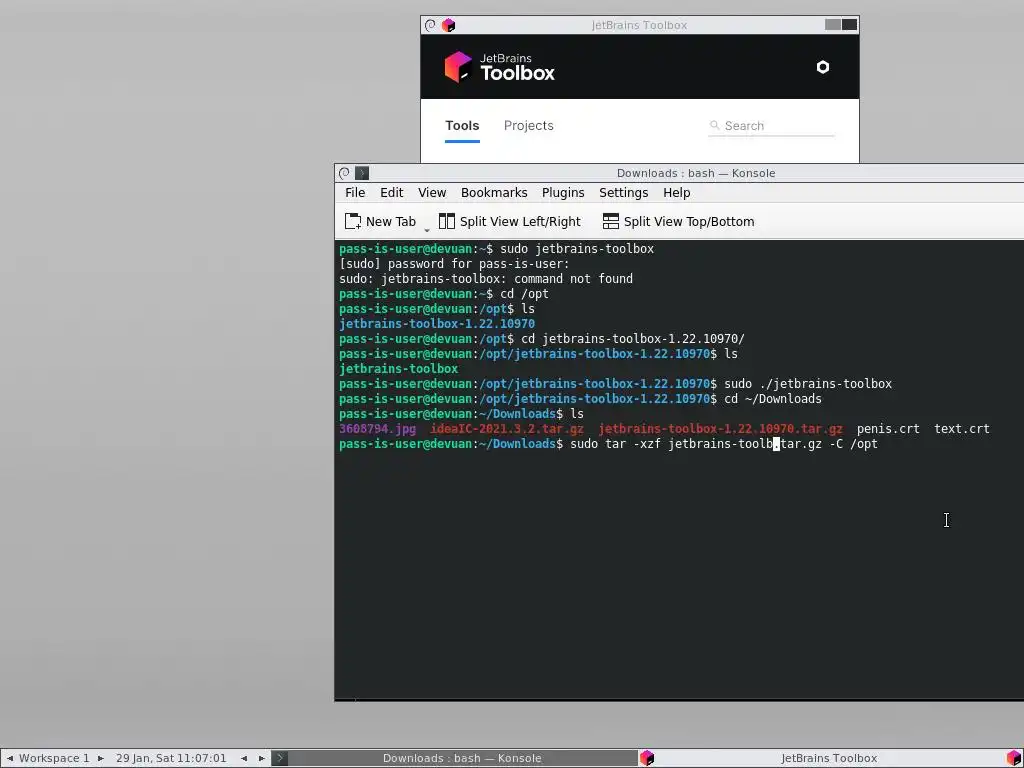Click the 'command not found' error line
Viewport: 1024px width, 768px height.
coord(486,279)
